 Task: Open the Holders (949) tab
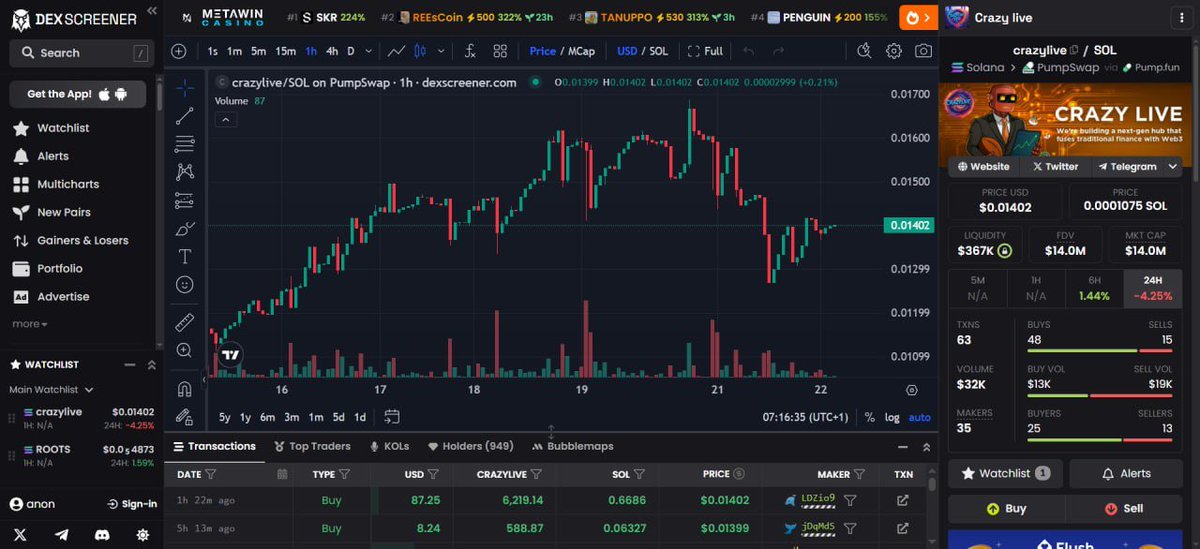pos(470,446)
